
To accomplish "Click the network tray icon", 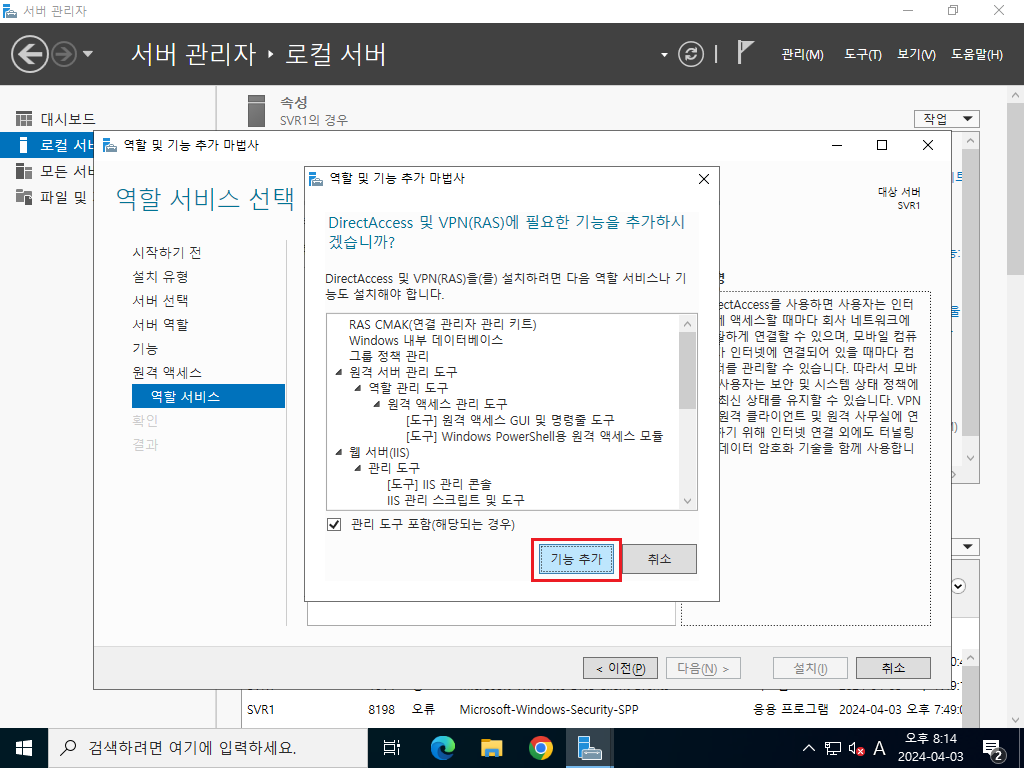I will click(x=832, y=748).
